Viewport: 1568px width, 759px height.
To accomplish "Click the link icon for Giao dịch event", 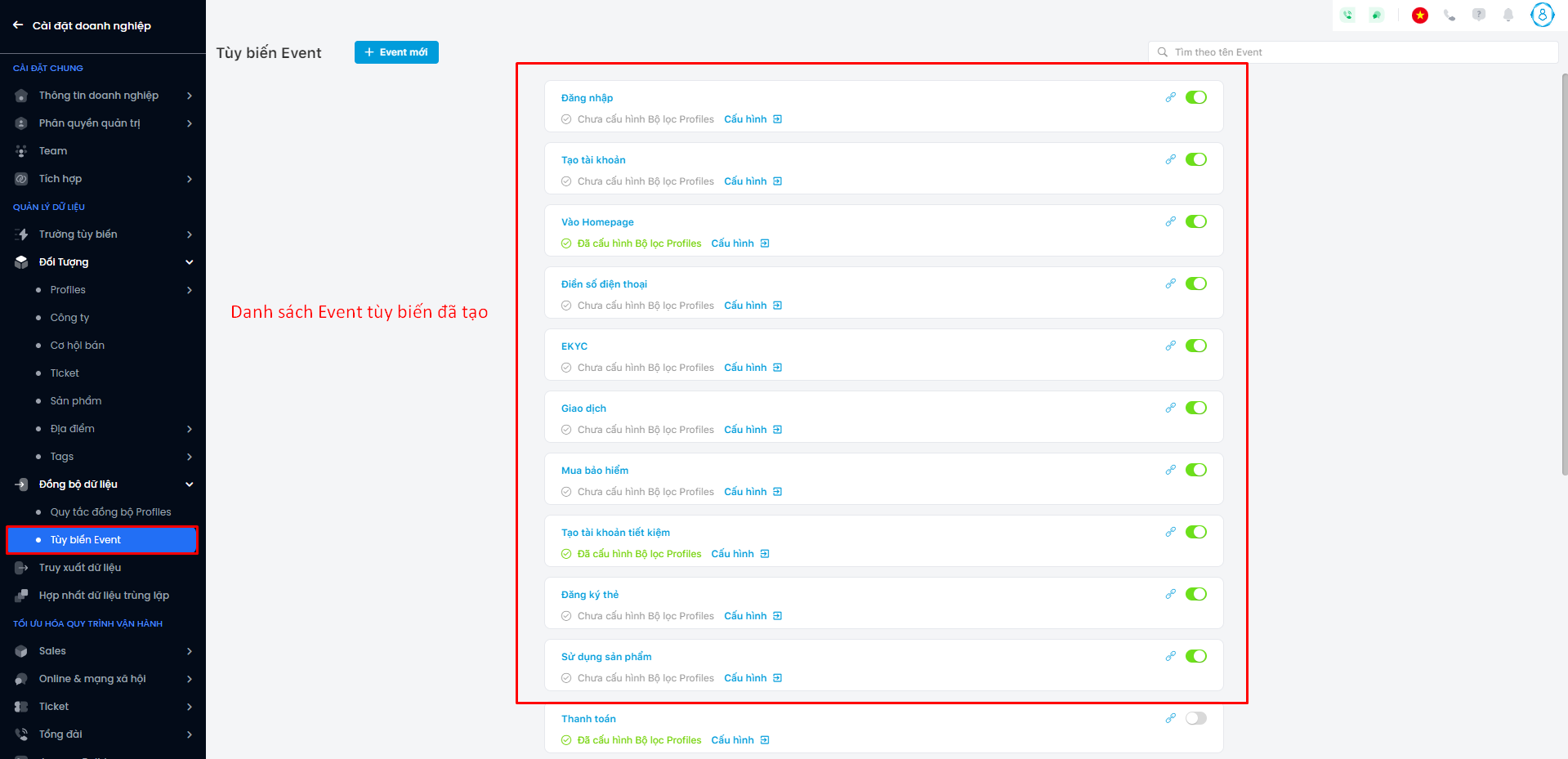I will click(1170, 408).
